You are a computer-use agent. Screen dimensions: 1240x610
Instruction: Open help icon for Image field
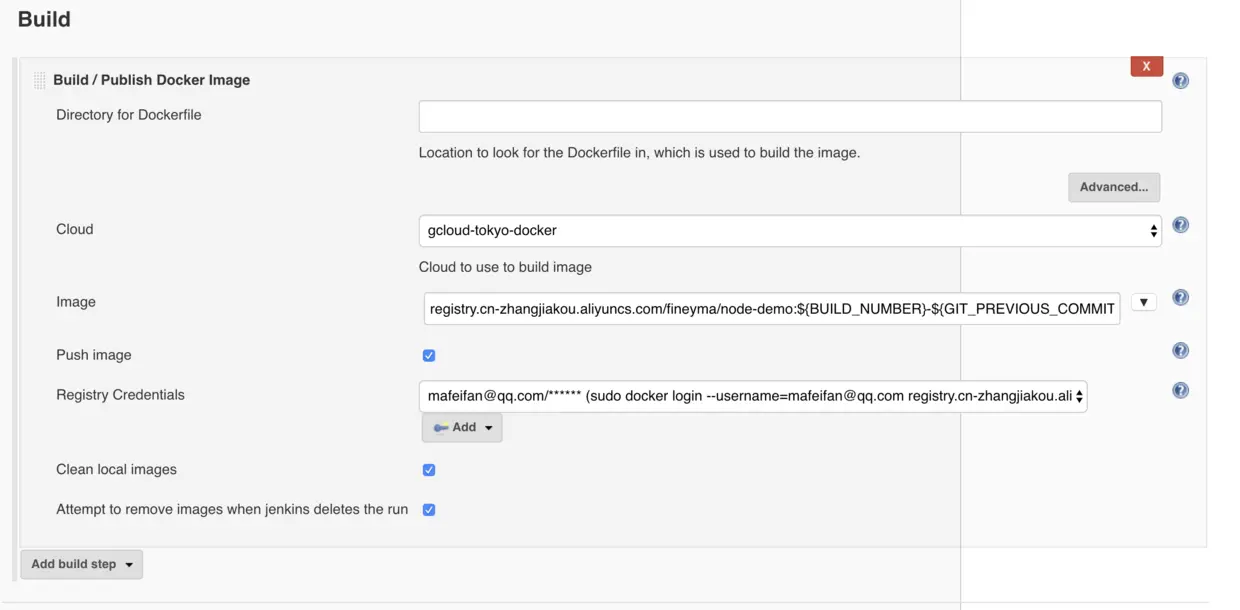[1181, 298]
